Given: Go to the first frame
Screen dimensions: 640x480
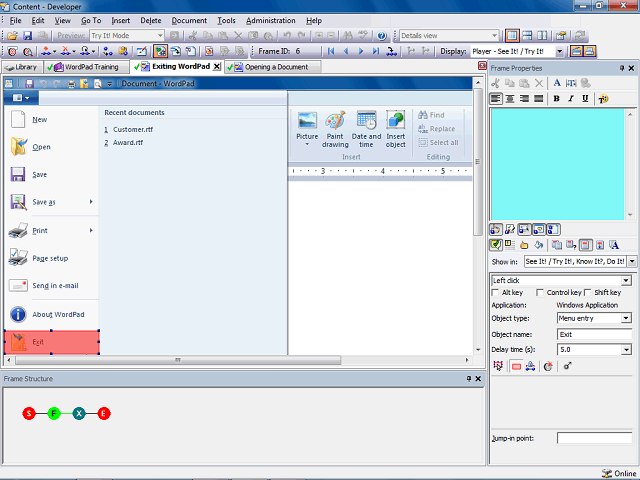Looking at the screenshot, I should [x=331, y=51].
